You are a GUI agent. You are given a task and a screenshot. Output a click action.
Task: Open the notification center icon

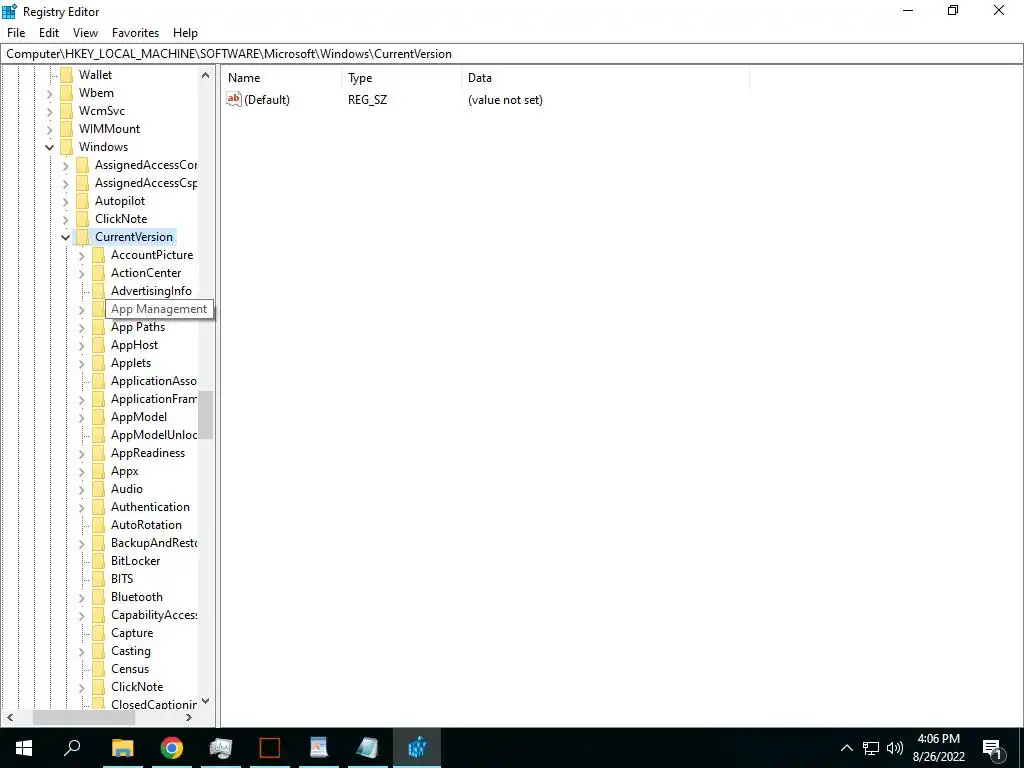click(x=993, y=749)
